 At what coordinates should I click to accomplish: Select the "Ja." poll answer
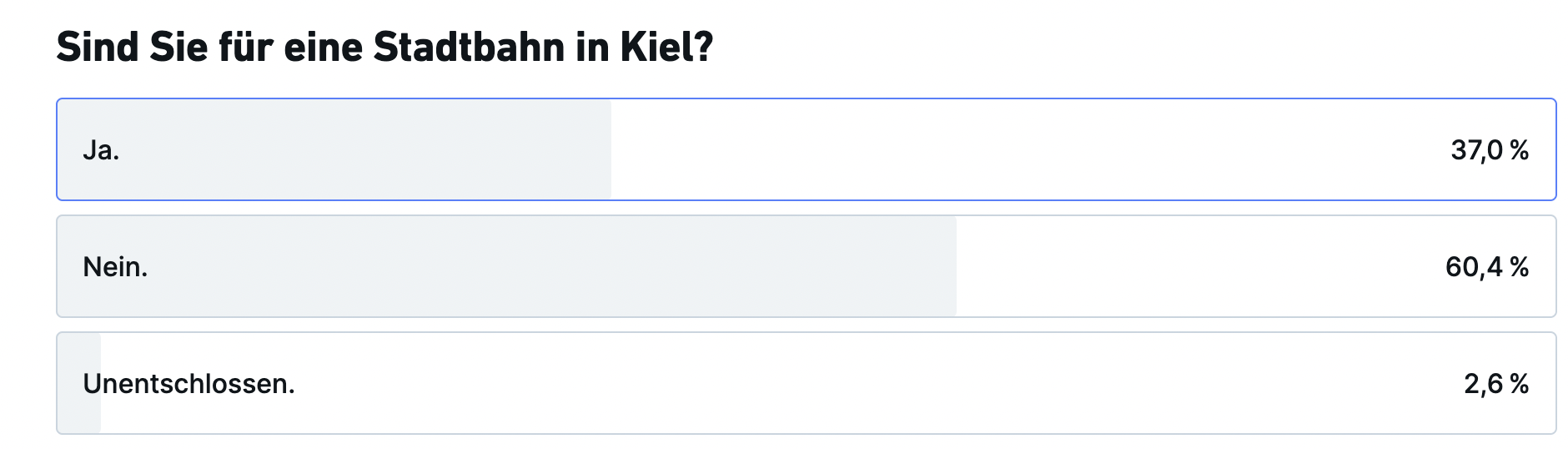806,149
